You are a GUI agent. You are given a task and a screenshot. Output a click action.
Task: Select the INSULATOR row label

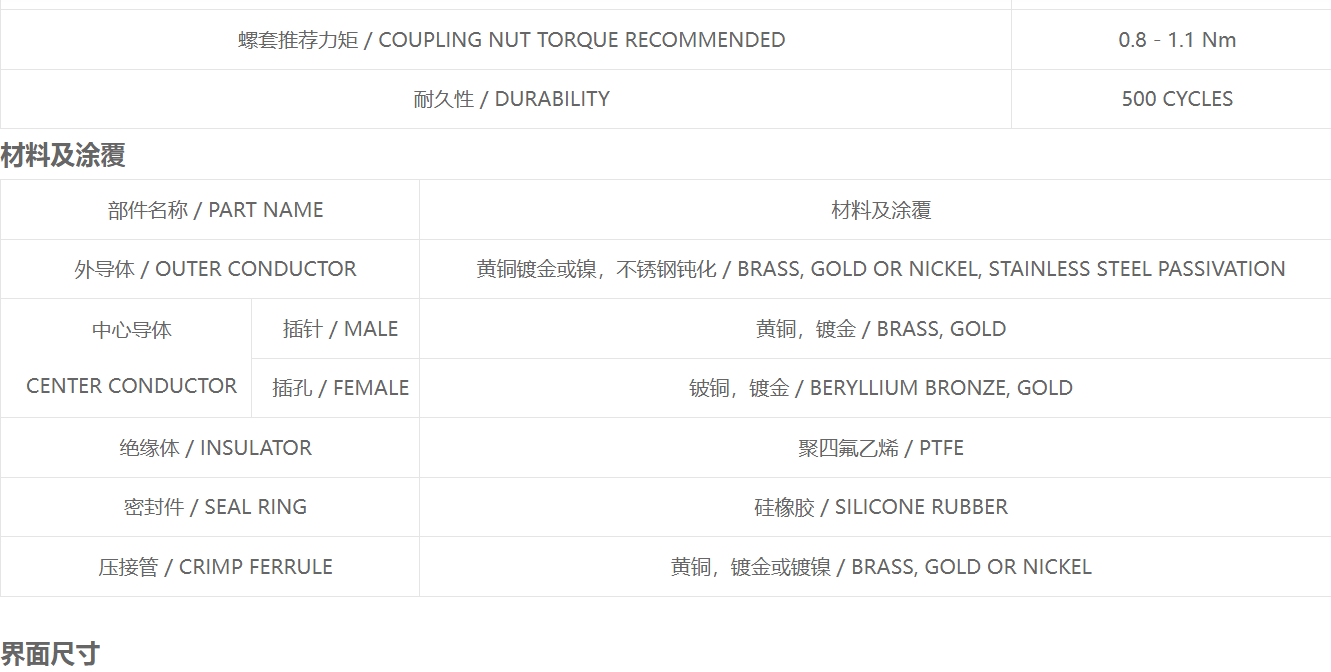210,448
